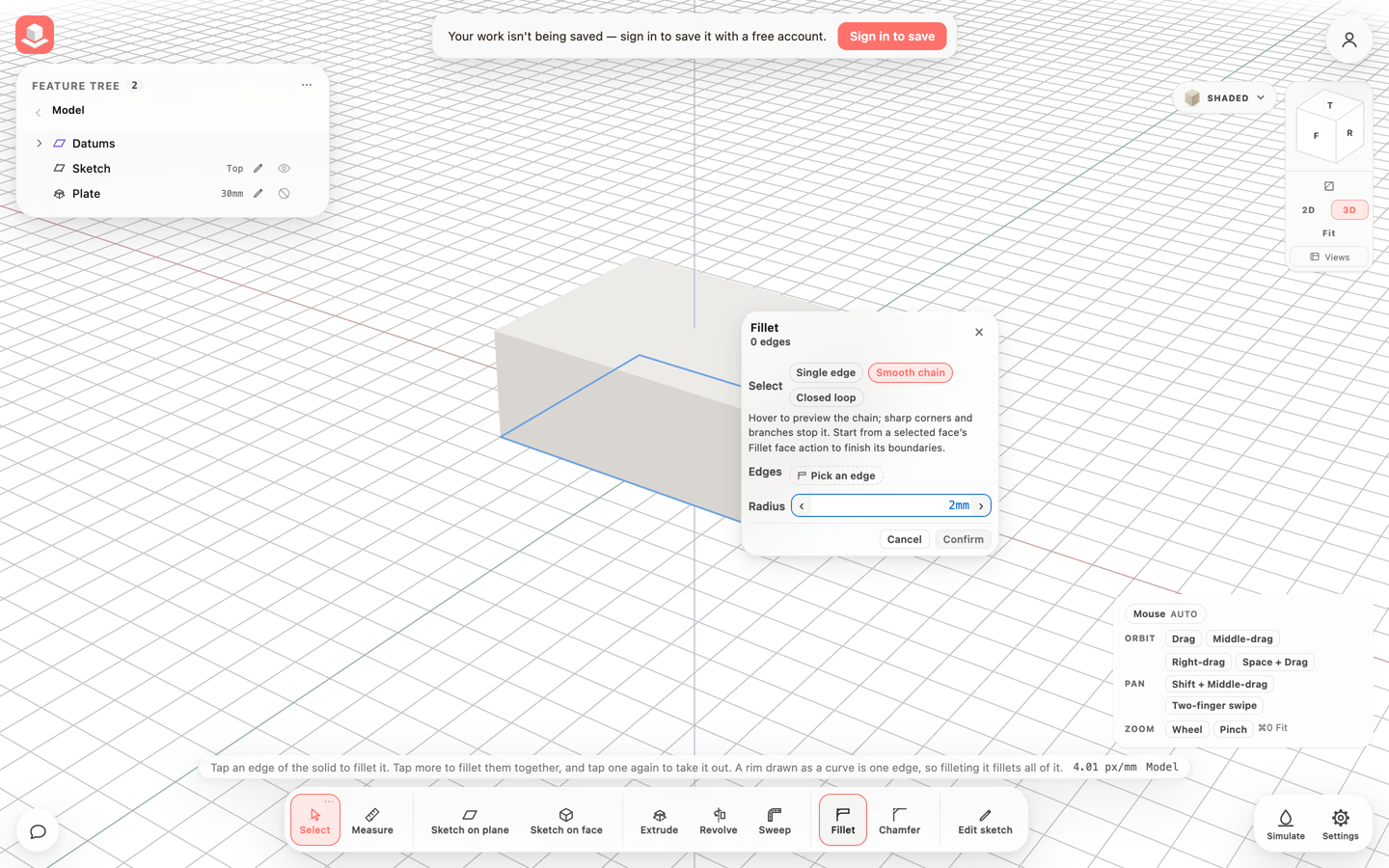The width and height of the screenshot is (1389, 868).
Task: Increase radius with right arrow
Action: coord(981,506)
